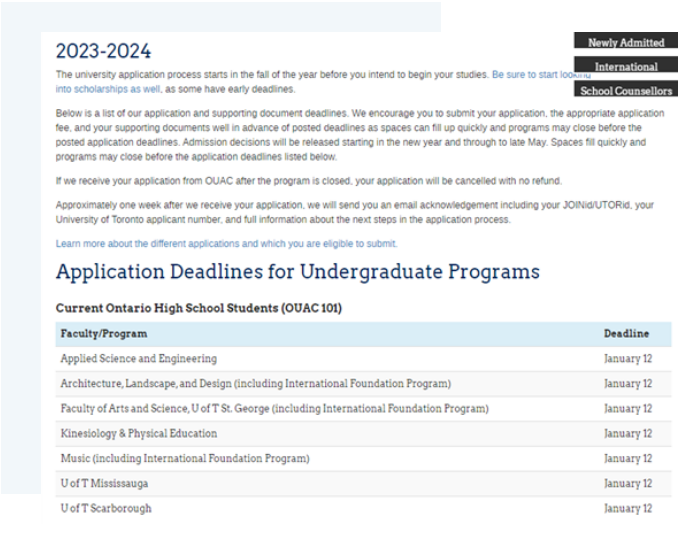Select the Applied Science and Engineering row

(x=363, y=359)
